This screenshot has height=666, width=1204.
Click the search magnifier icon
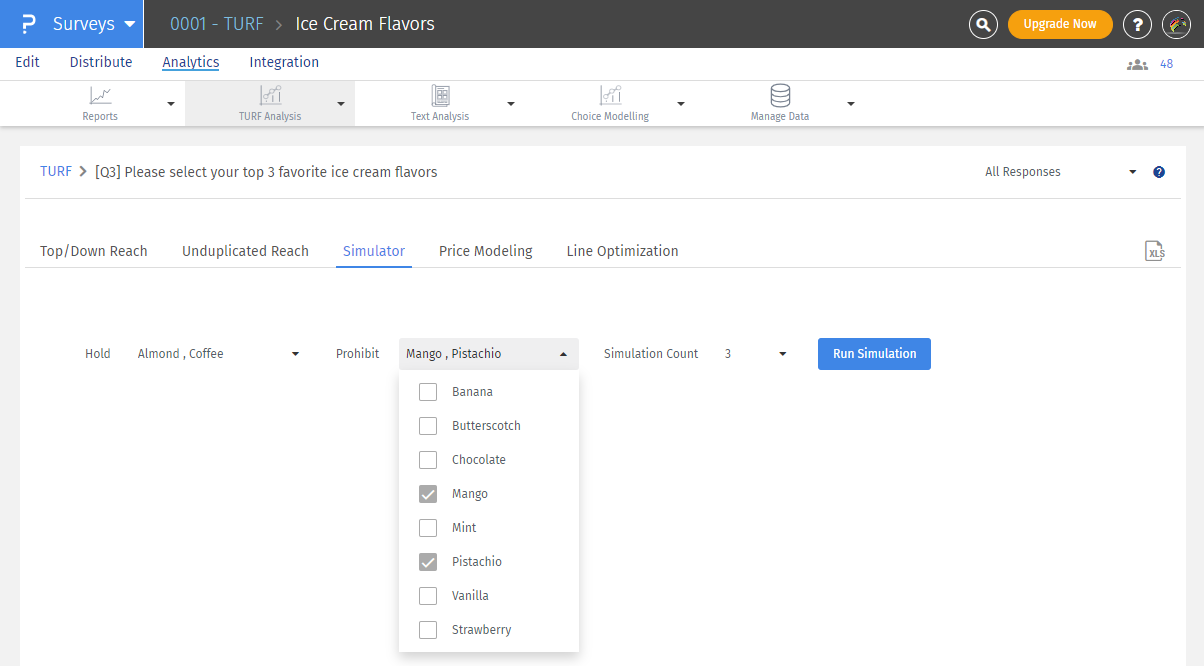pos(983,24)
